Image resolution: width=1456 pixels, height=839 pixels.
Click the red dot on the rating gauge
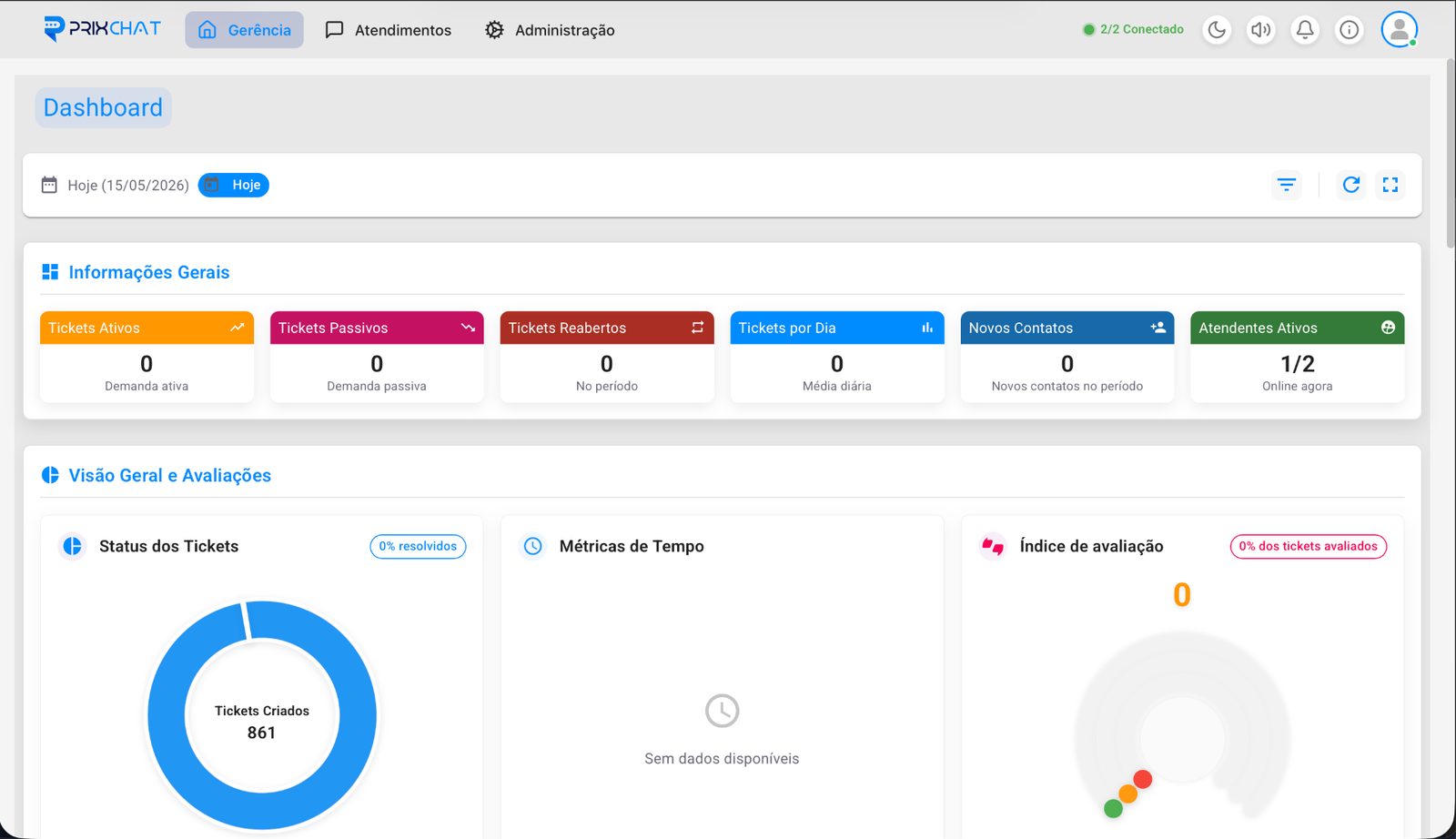point(1143,779)
